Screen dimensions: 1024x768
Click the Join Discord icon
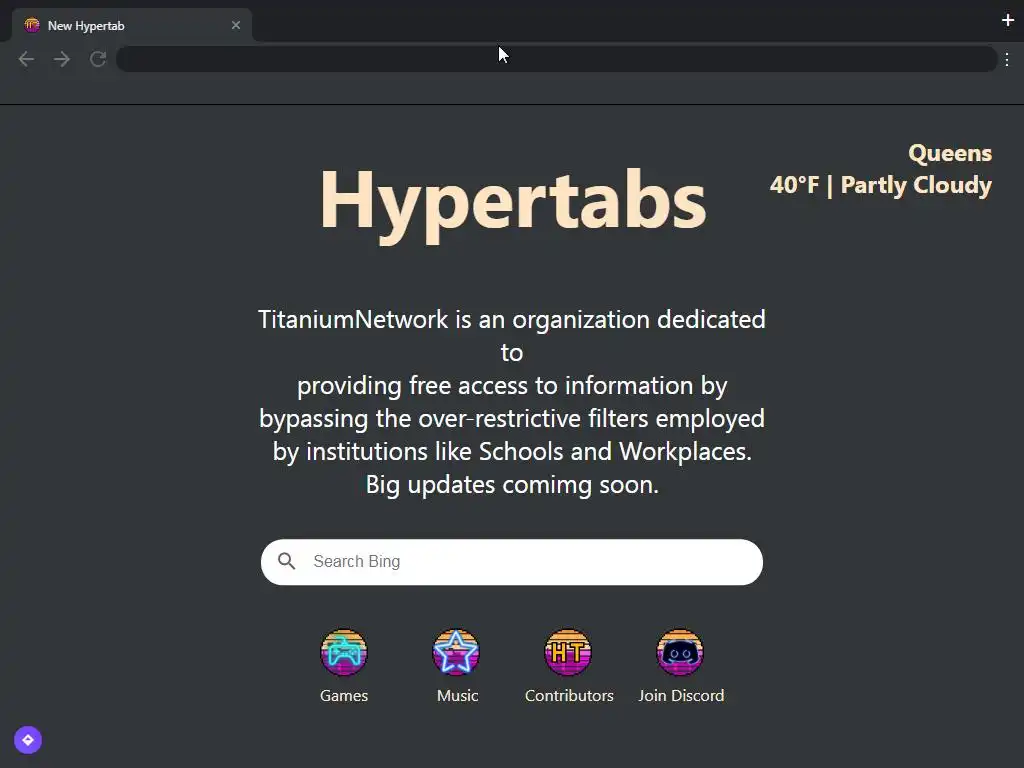(x=680, y=652)
